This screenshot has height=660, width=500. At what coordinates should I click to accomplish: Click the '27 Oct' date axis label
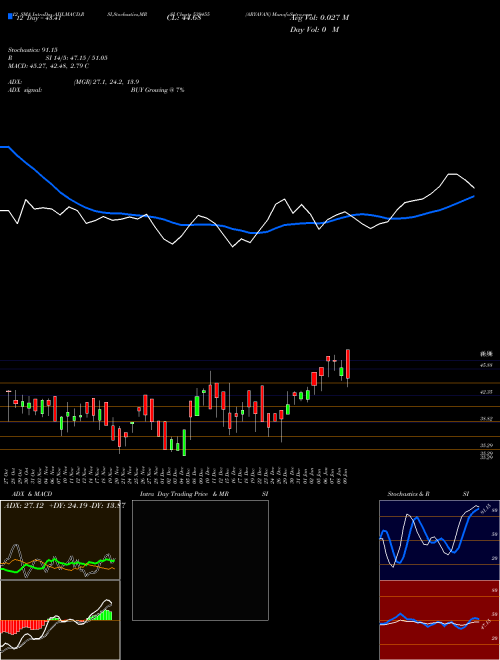point(8,475)
